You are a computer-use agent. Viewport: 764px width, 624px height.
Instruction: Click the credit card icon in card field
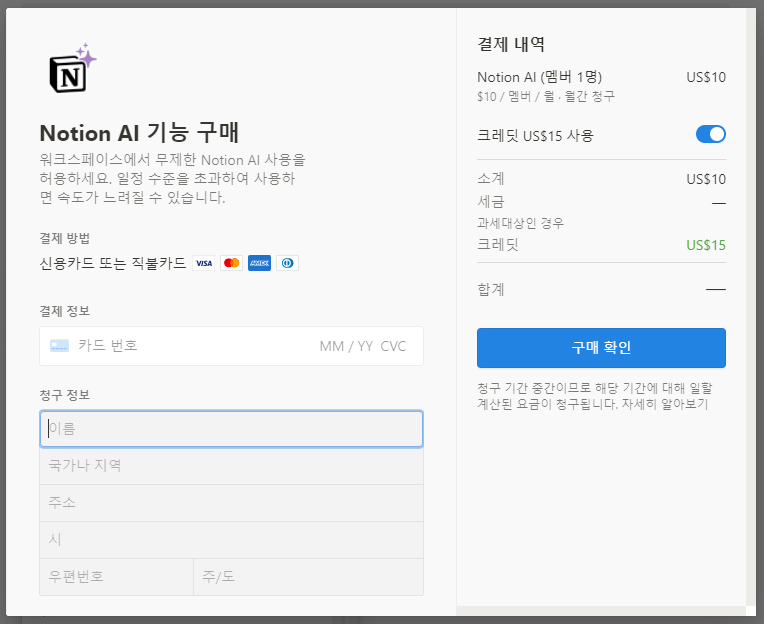point(59,346)
